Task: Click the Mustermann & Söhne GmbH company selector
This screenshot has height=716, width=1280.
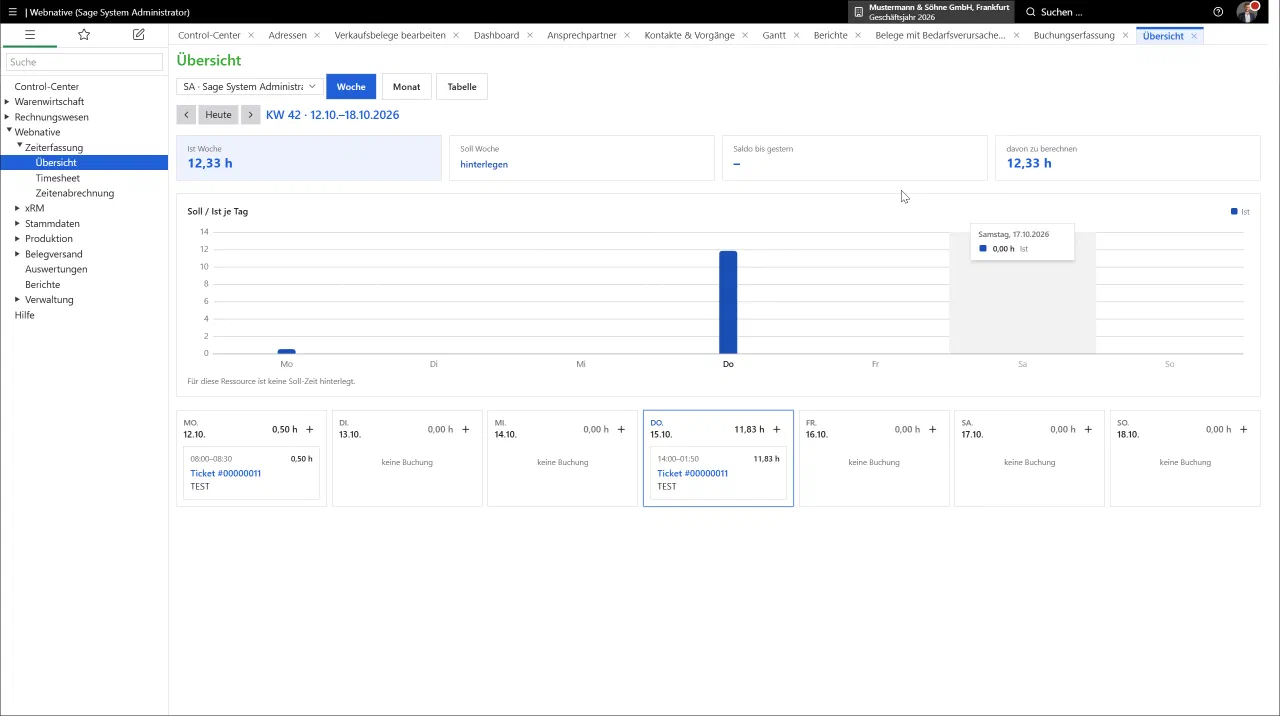Action: [931, 12]
